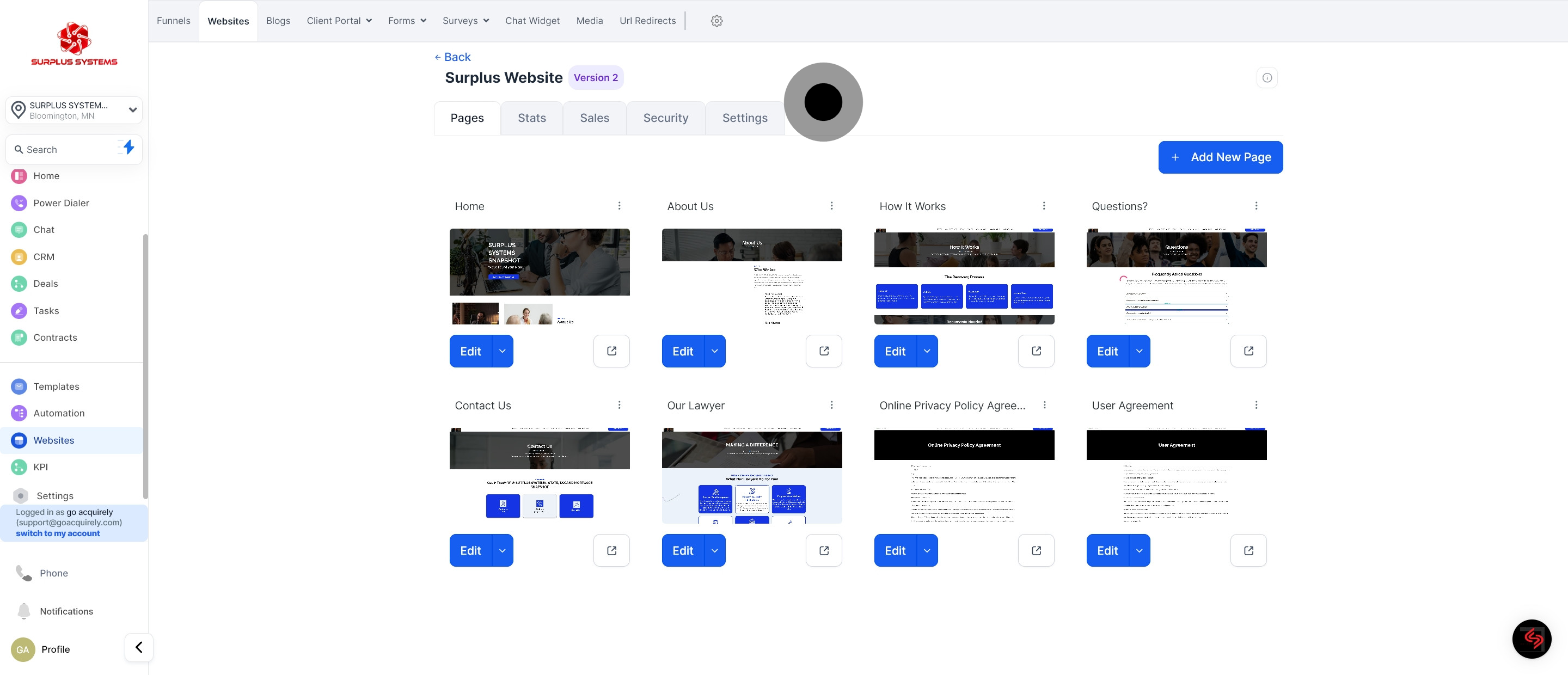Open the Funnels tab in top navigation
1568x675 pixels.
[x=174, y=21]
